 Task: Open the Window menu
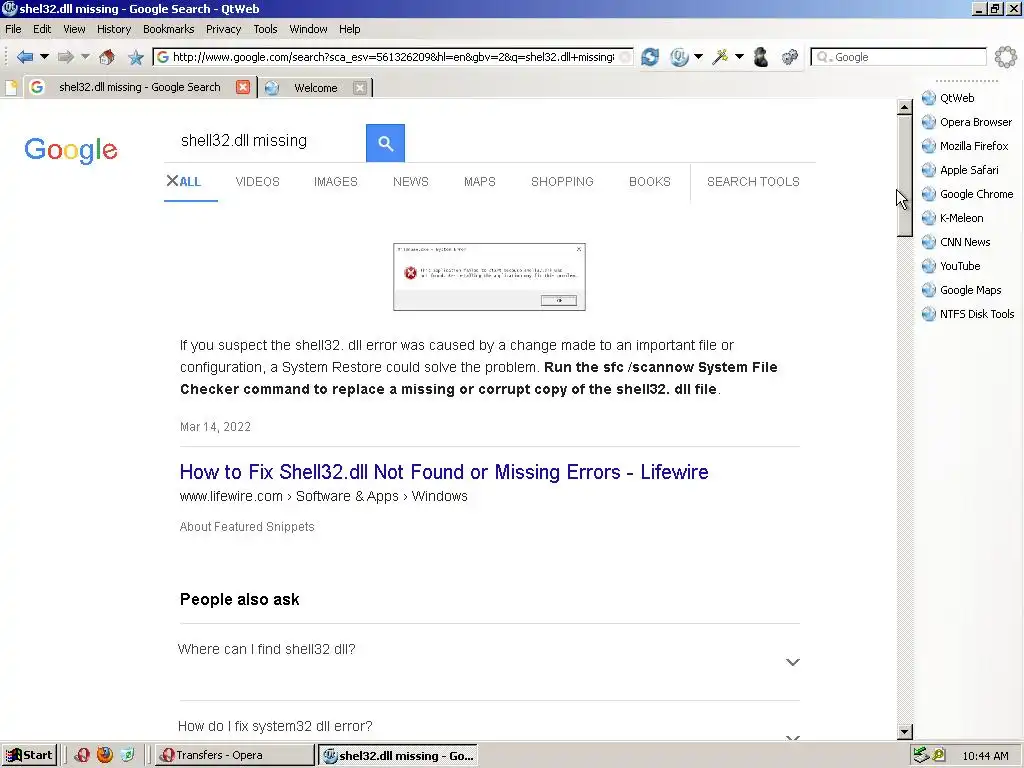tap(308, 29)
